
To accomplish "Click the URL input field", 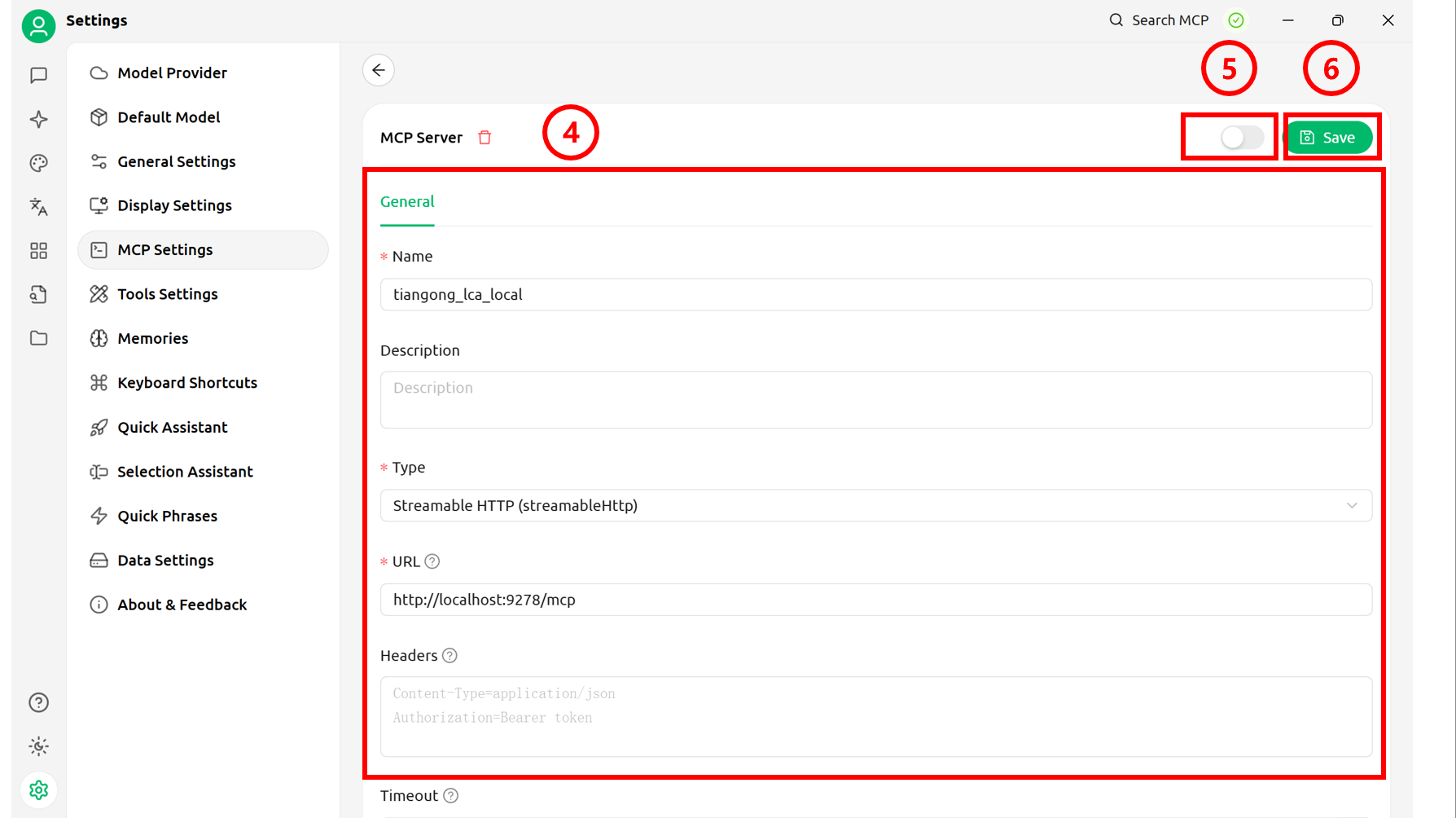I will click(x=875, y=600).
